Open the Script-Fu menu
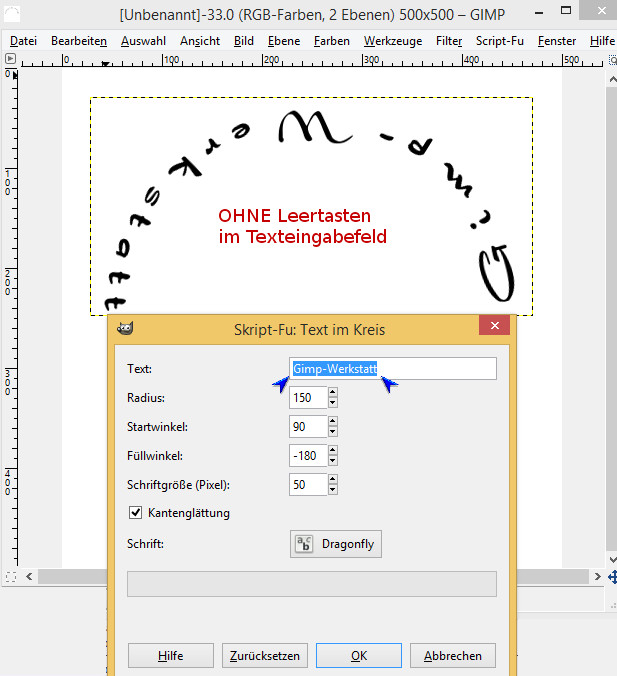The height and width of the screenshot is (676, 617). 500,41
